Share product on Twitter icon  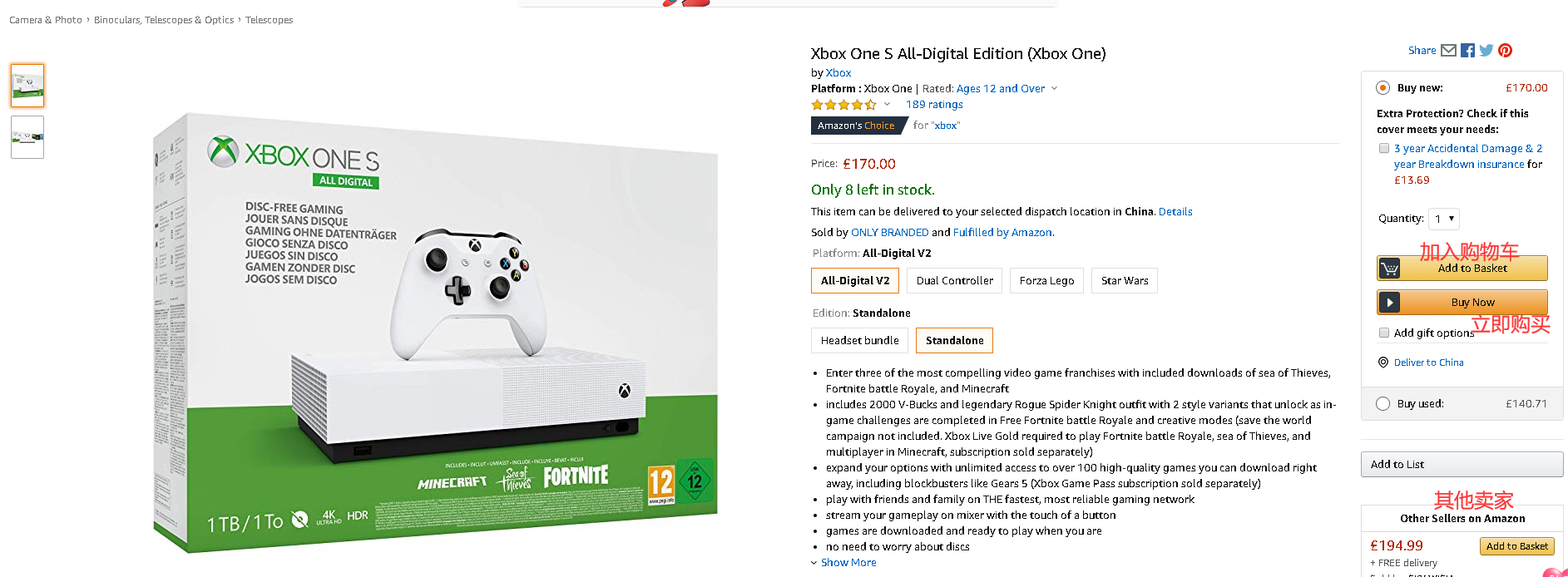(1486, 51)
